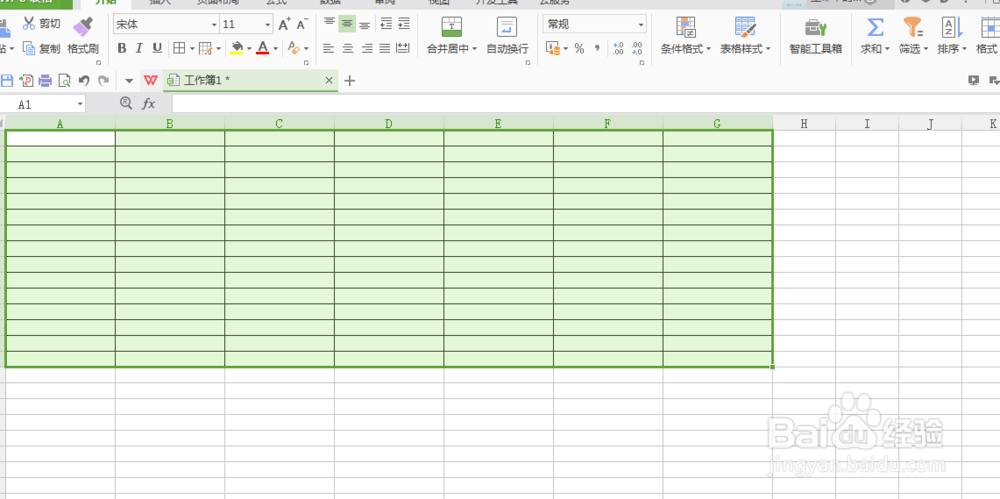Print using the printer icon

tap(45, 80)
